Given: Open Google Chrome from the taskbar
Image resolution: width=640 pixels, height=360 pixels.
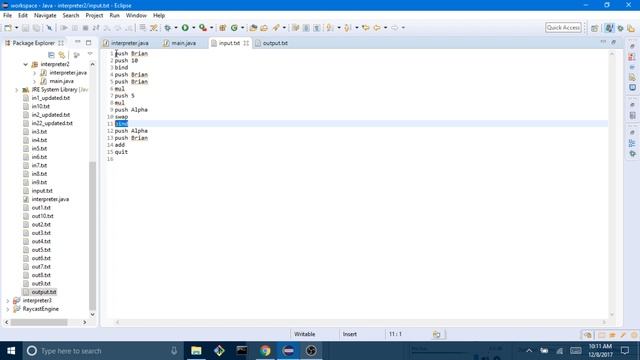Looking at the screenshot, I should pos(265,351).
